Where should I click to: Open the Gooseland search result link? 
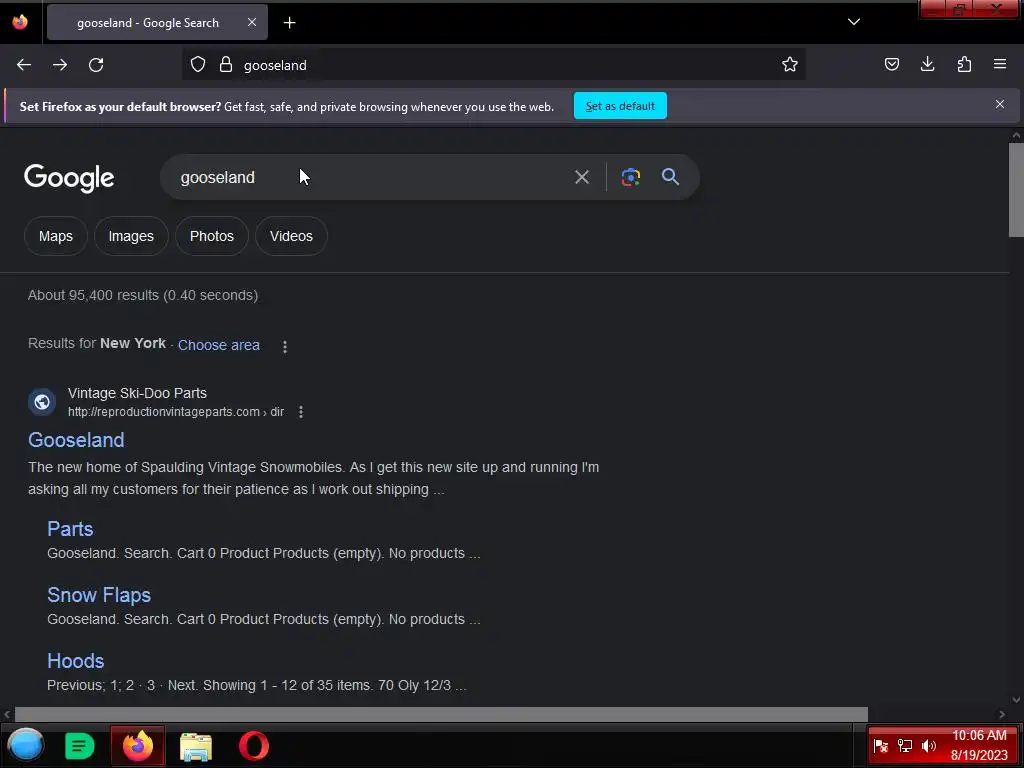point(76,440)
